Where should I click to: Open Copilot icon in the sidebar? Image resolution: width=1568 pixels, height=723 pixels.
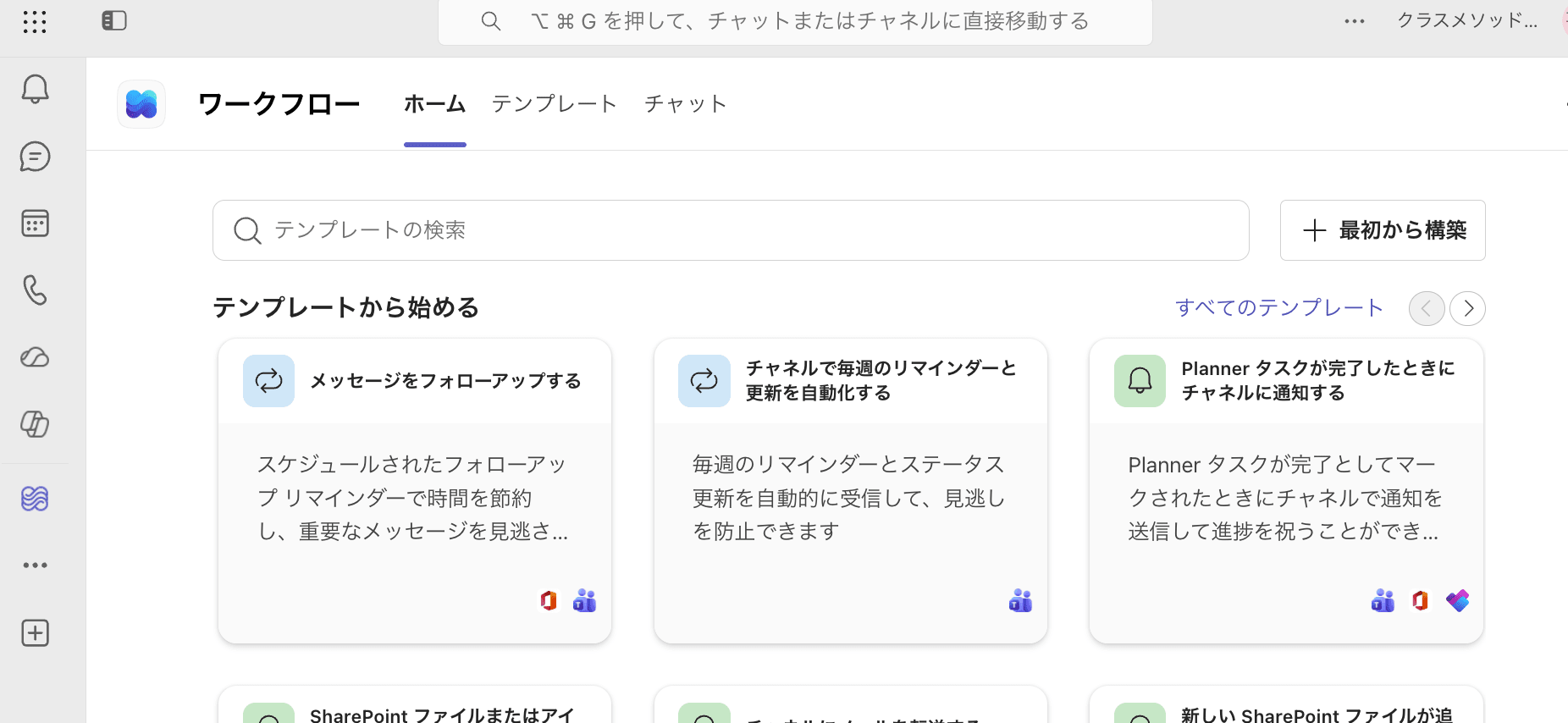pyautogui.click(x=35, y=424)
